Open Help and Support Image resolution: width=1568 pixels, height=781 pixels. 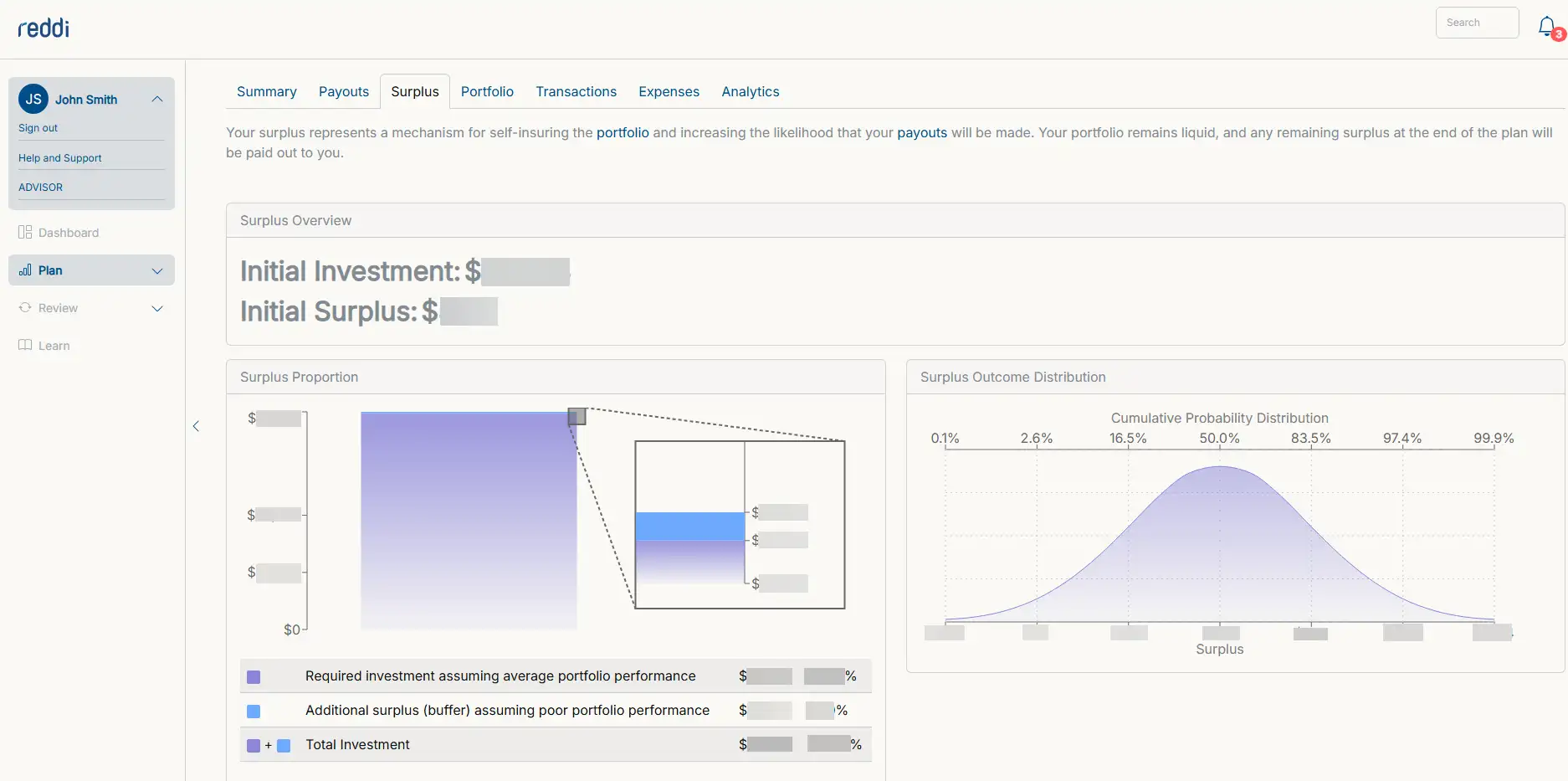59,158
